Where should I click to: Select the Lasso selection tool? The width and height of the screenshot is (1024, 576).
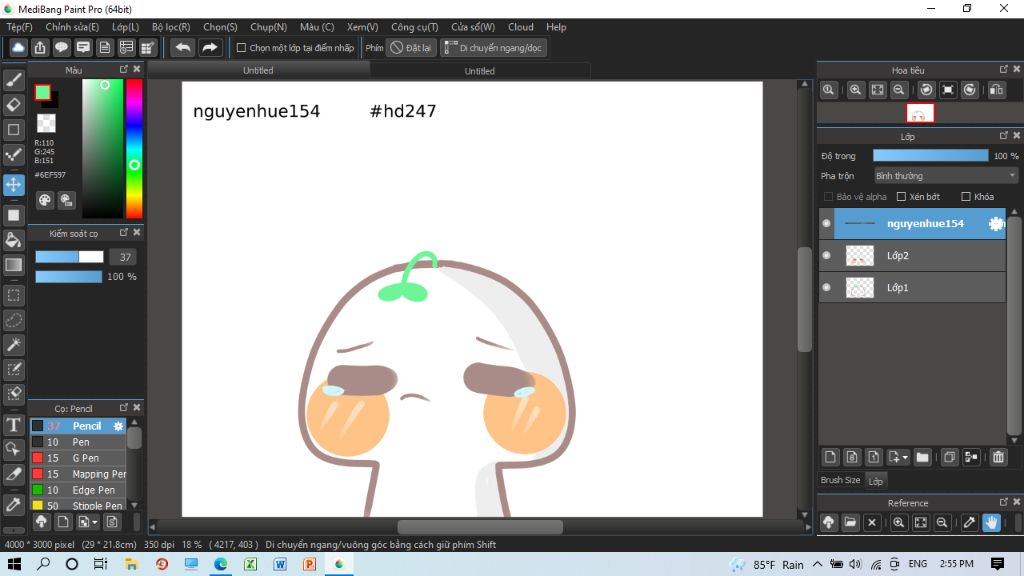14,320
